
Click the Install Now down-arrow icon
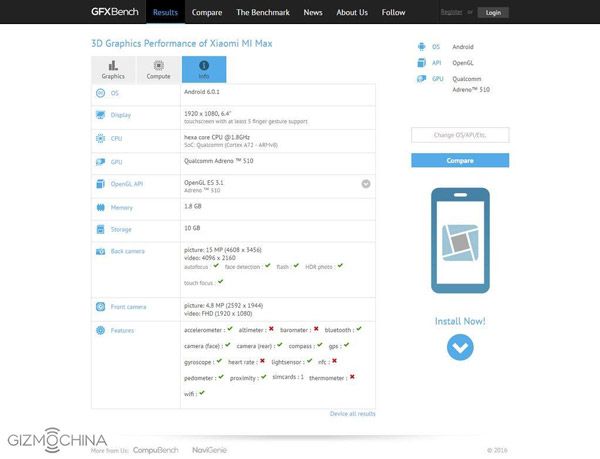click(x=460, y=347)
